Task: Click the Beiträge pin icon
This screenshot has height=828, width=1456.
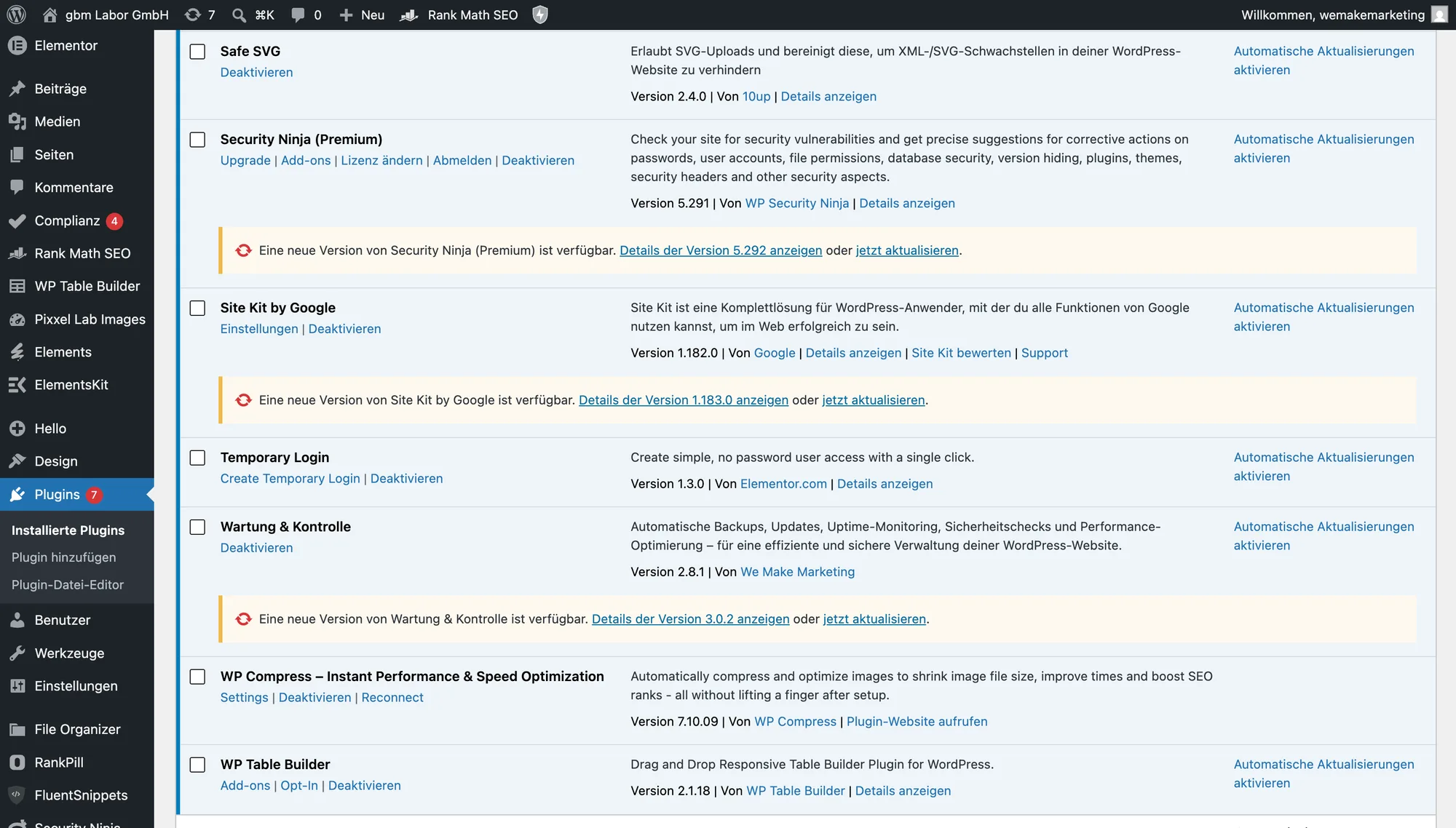Action: click(x=17, y=89)
